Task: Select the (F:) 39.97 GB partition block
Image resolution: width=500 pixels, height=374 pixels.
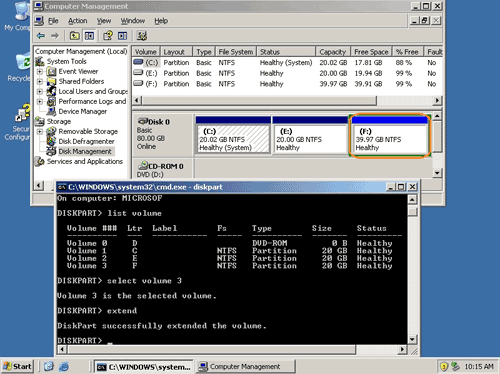Action: point(389,135)
